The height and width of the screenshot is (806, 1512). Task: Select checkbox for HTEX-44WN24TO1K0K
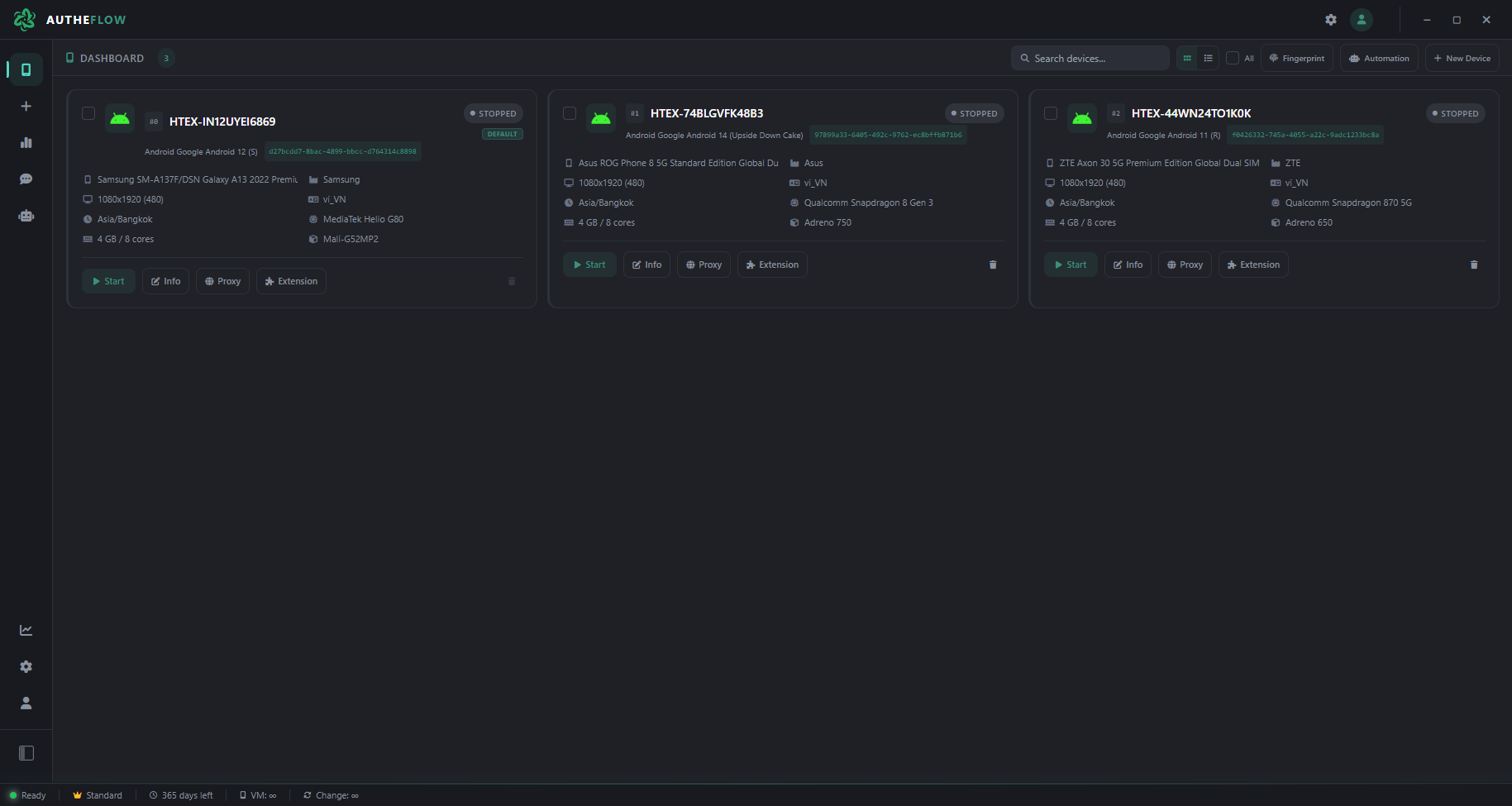[1051, 113]
